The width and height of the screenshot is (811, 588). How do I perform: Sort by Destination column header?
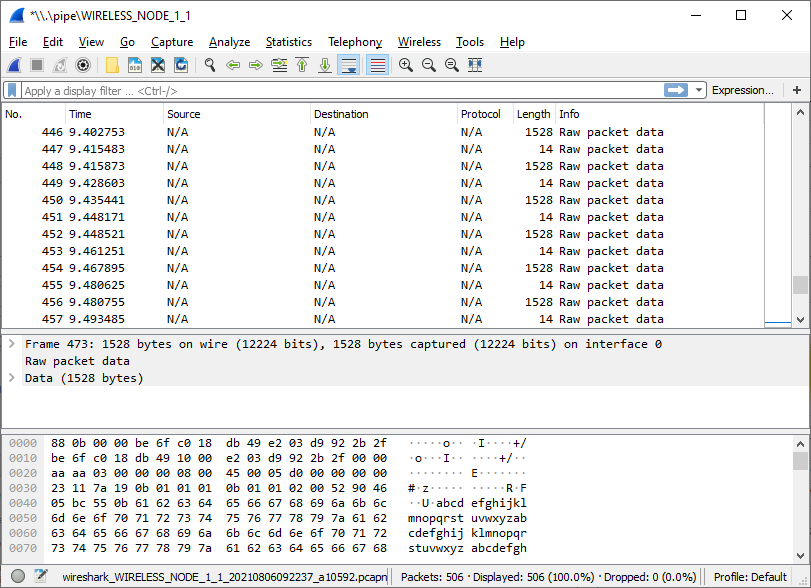pyautogui.click(x=384, y=114)
